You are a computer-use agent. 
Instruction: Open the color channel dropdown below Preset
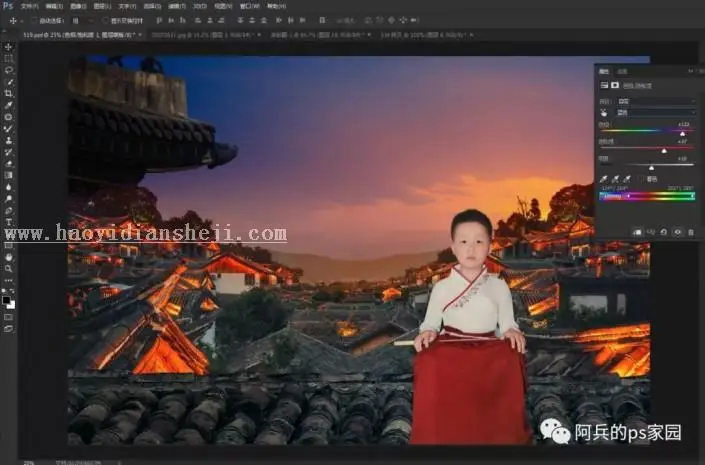pyautogui.click(x=656, y=112)
